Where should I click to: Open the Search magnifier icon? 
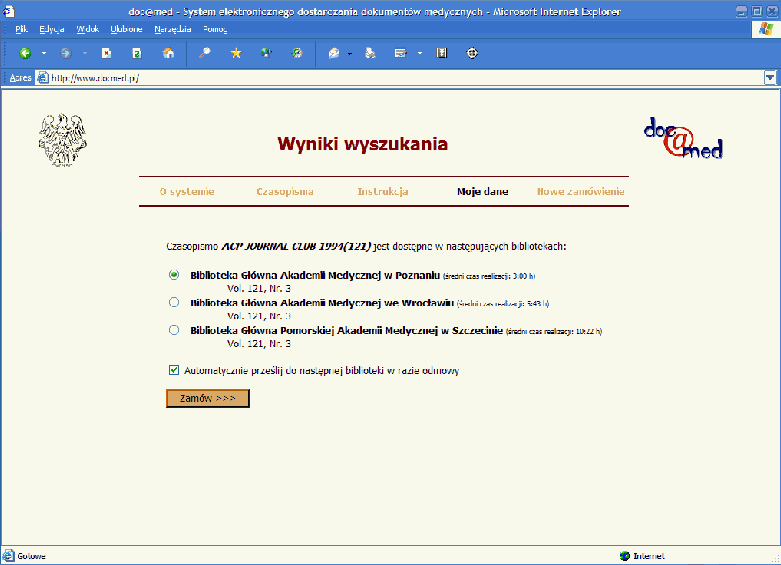tap(205, 53)
